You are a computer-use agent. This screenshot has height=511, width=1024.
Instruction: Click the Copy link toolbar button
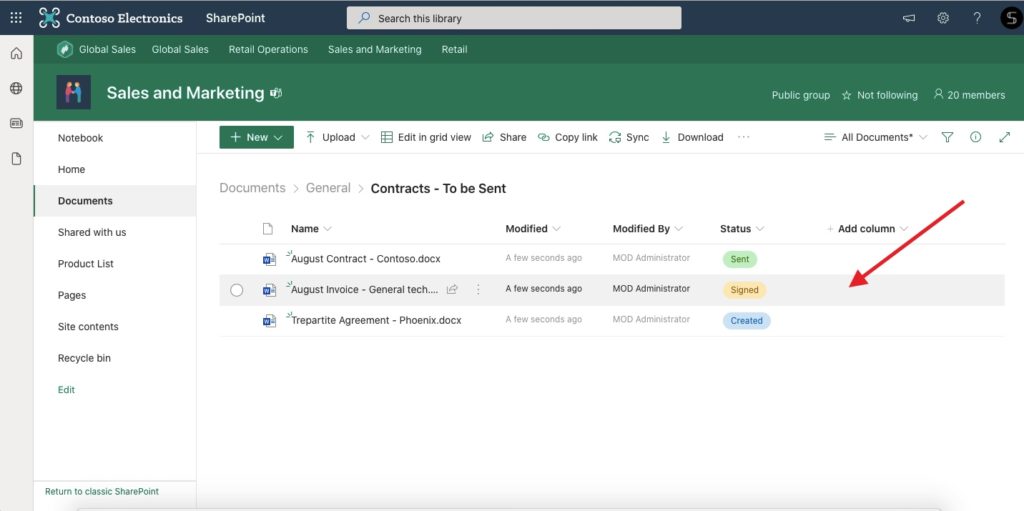[568, 137]
